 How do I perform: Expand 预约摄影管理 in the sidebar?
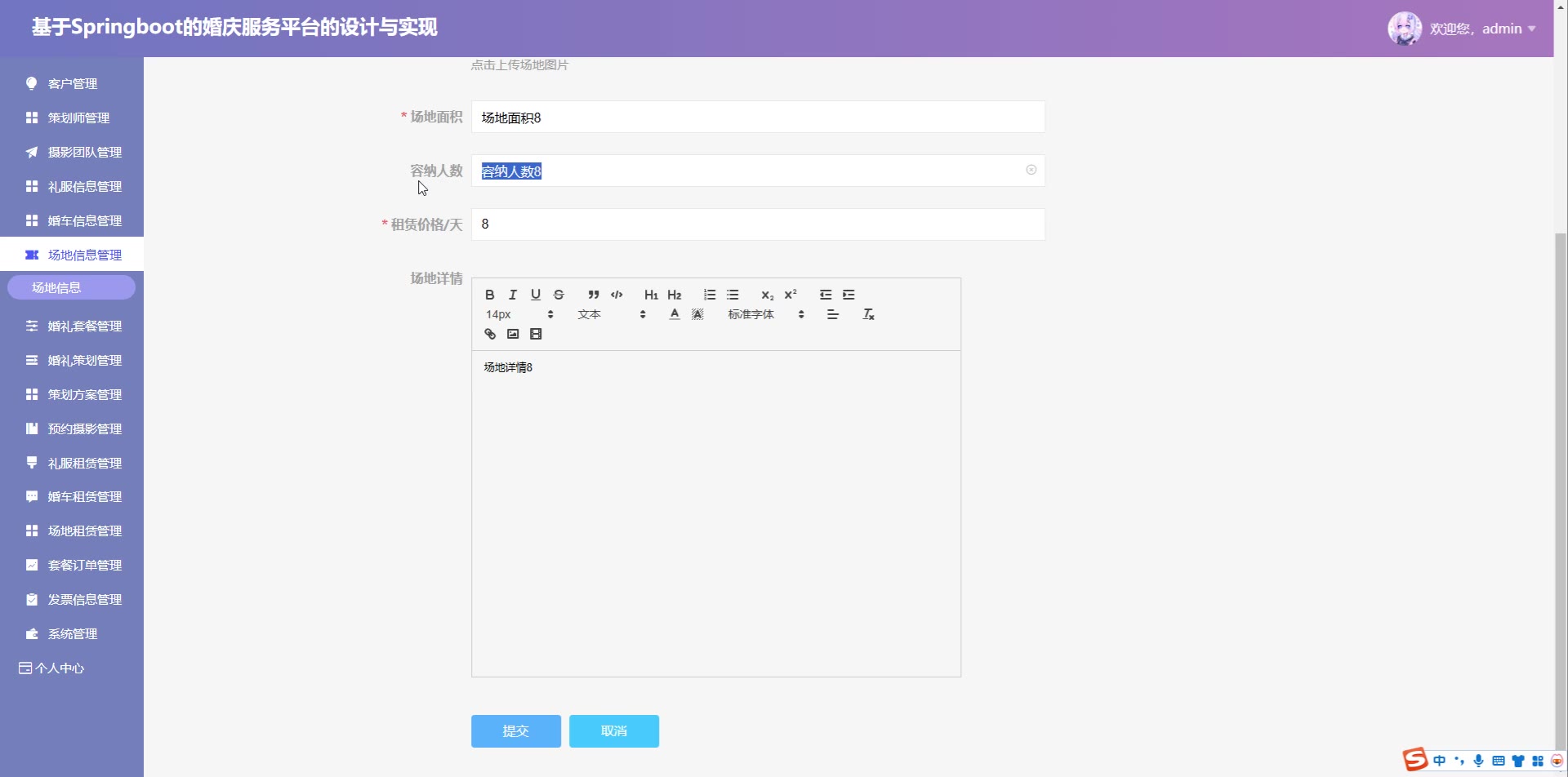click(72, 428)
